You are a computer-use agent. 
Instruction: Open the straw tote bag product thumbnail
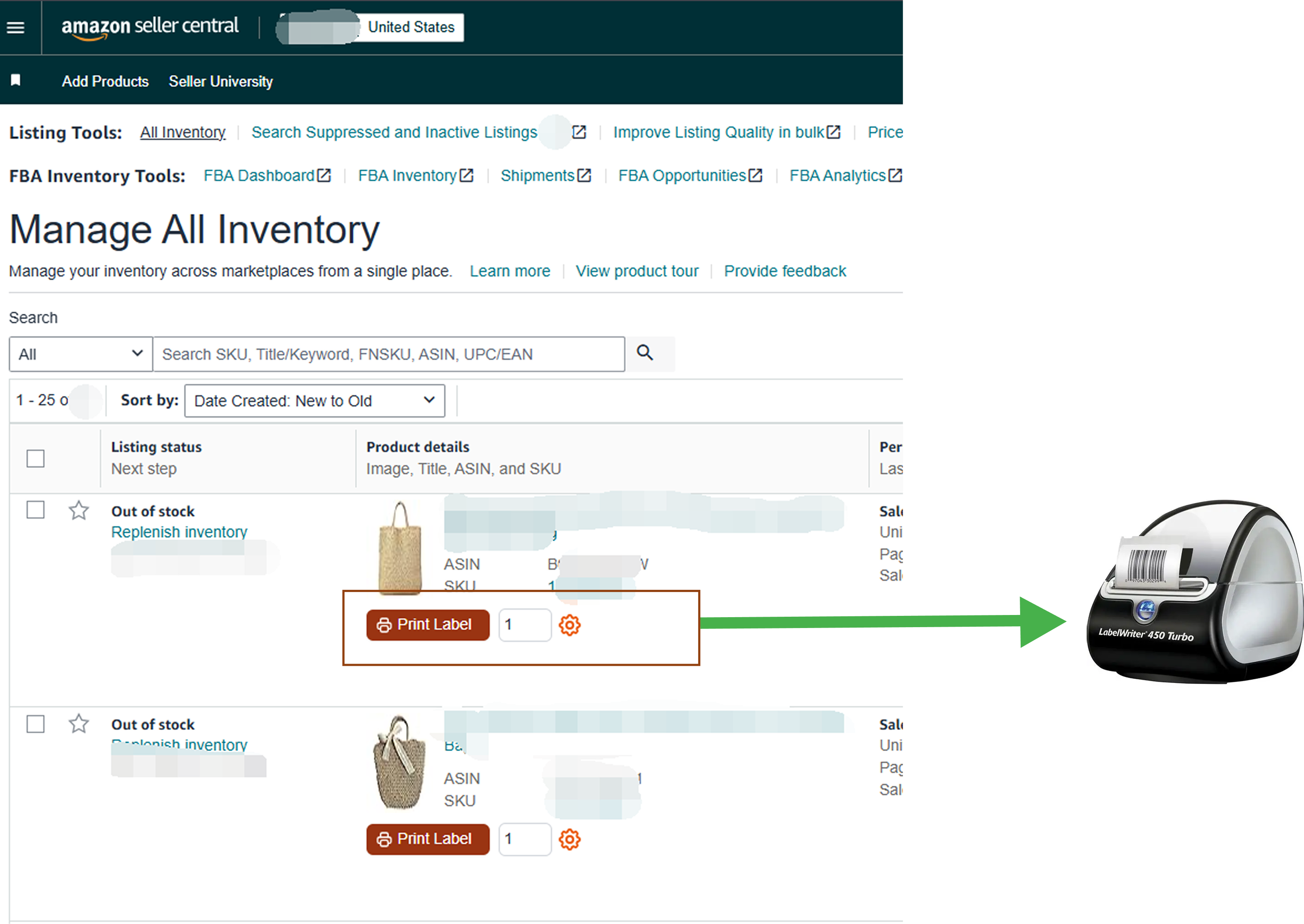400,548
